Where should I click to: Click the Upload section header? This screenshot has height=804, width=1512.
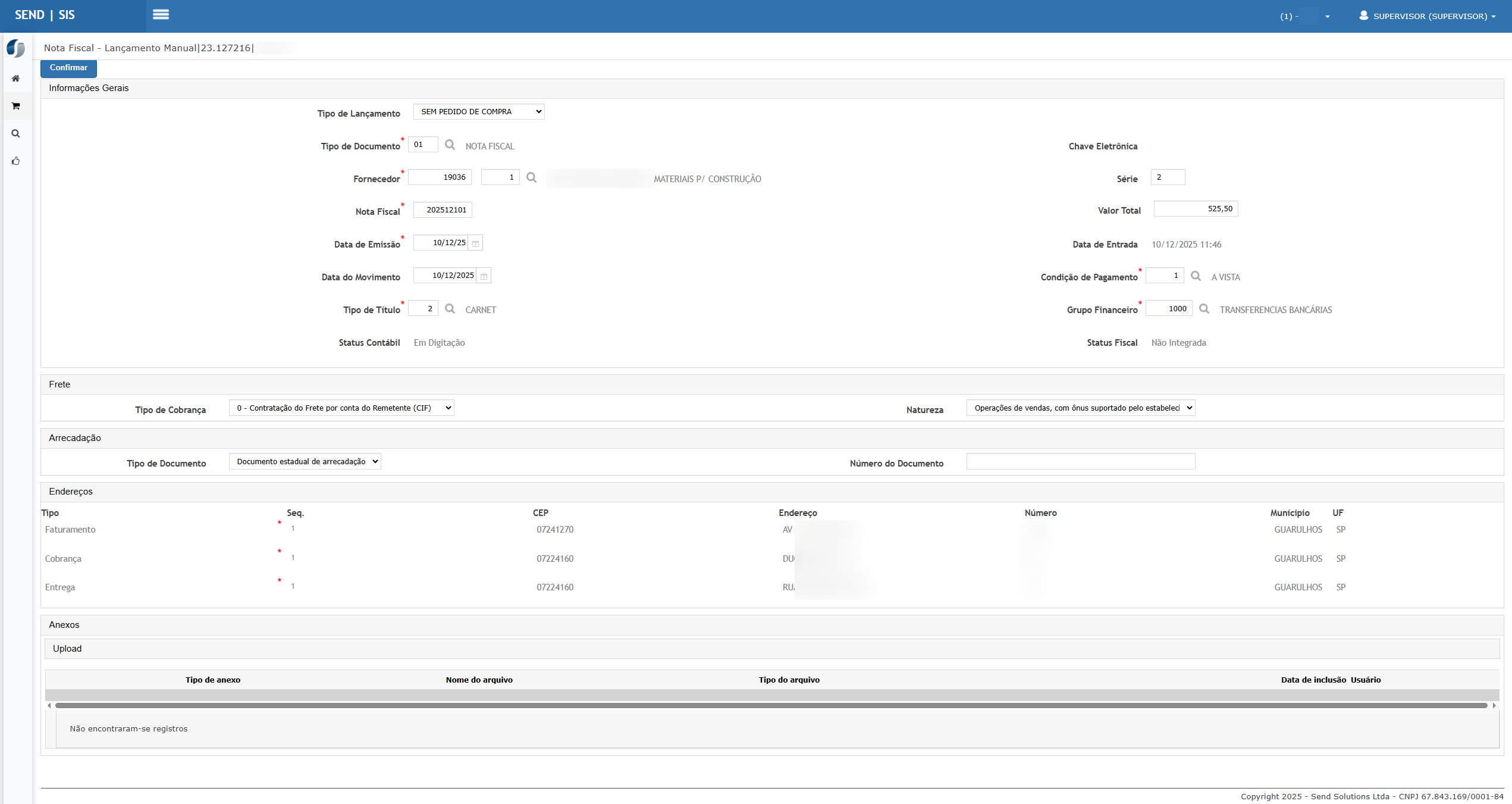click(x=67, y=649)
